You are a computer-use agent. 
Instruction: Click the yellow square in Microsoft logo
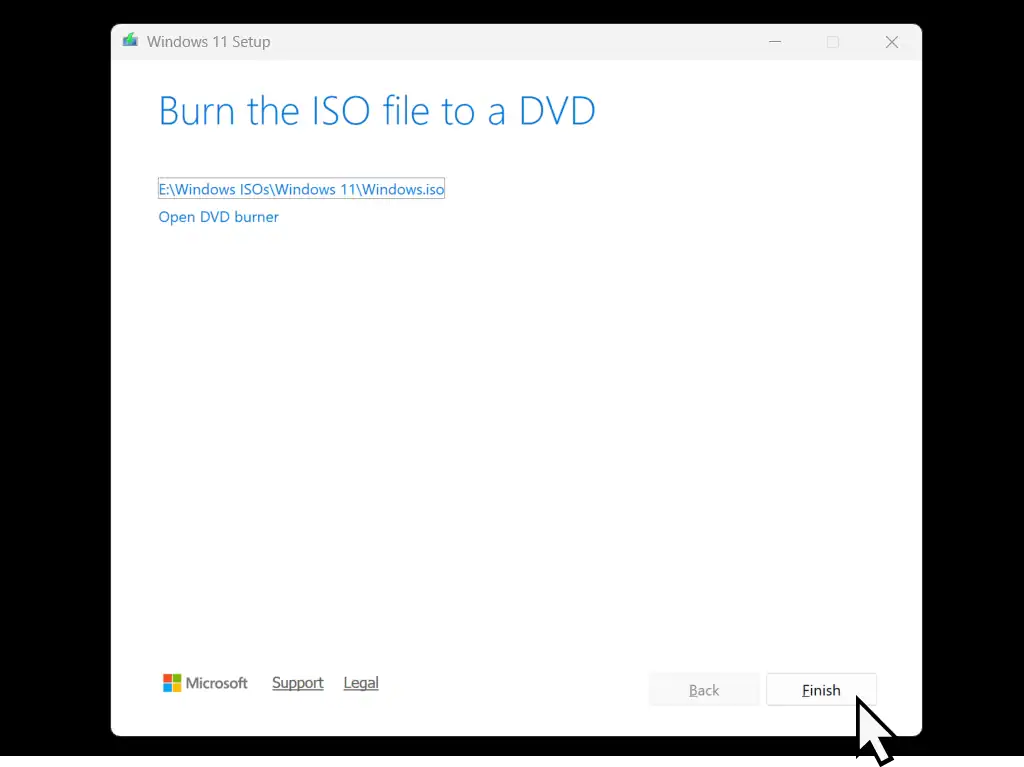(x=177, y=688)
